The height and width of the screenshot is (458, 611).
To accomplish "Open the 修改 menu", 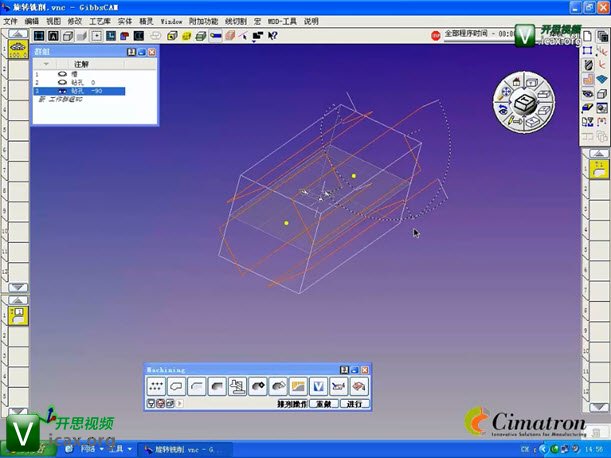I will [x=75, y=21].
